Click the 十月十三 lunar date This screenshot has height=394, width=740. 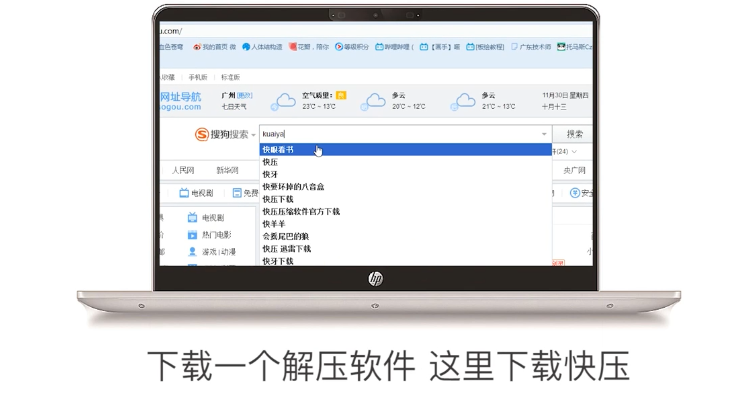point(554,107)
